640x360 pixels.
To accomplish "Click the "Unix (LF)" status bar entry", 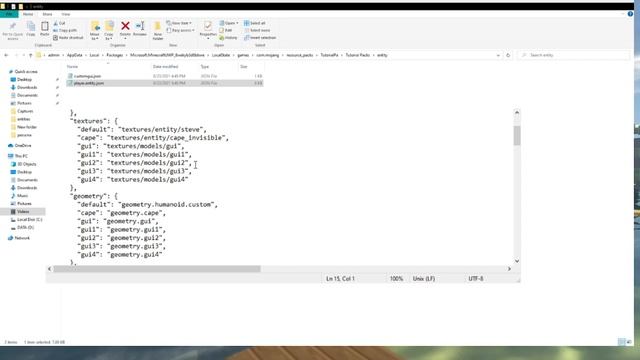I will [x=424, y=278].
